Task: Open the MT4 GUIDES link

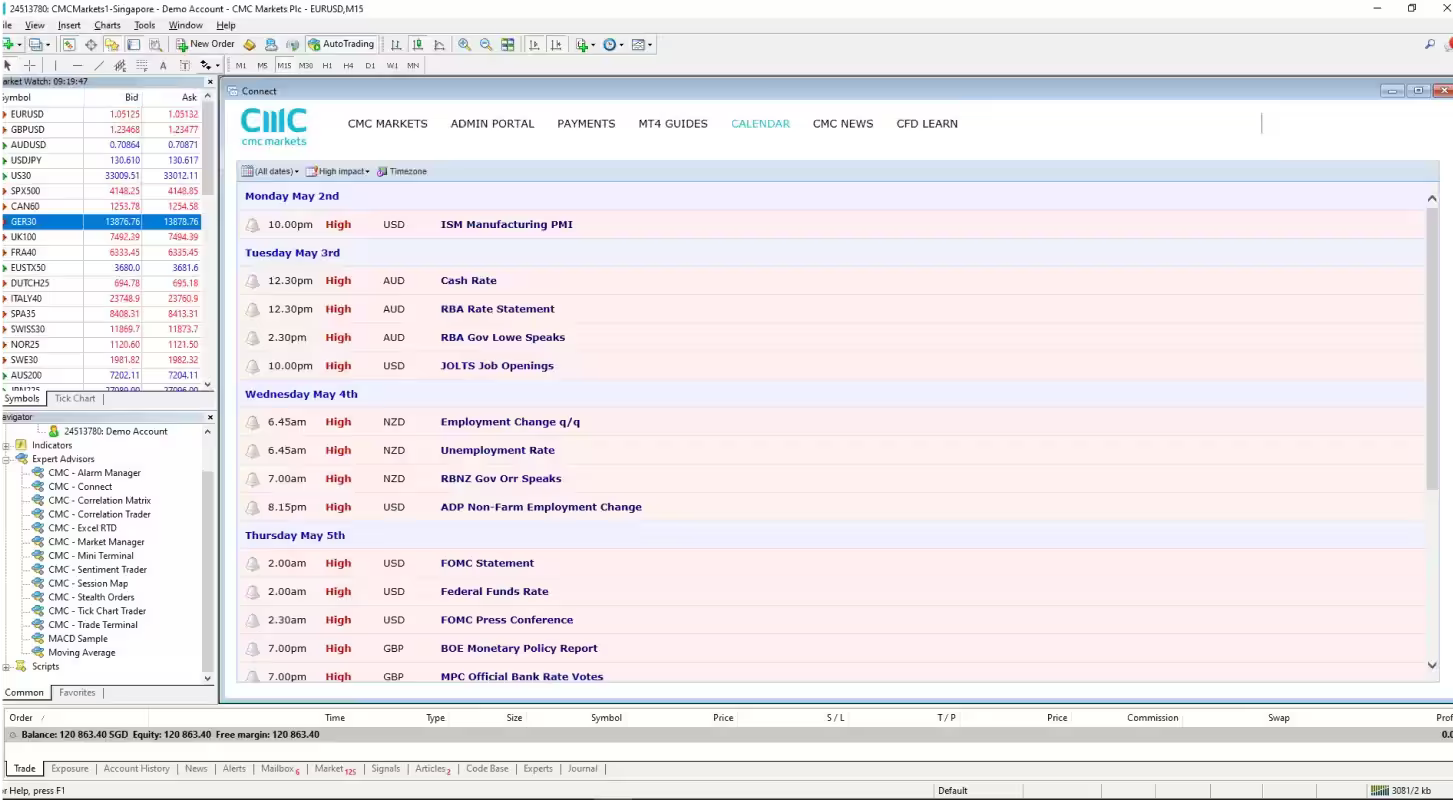Action: [x=672, y=124]
